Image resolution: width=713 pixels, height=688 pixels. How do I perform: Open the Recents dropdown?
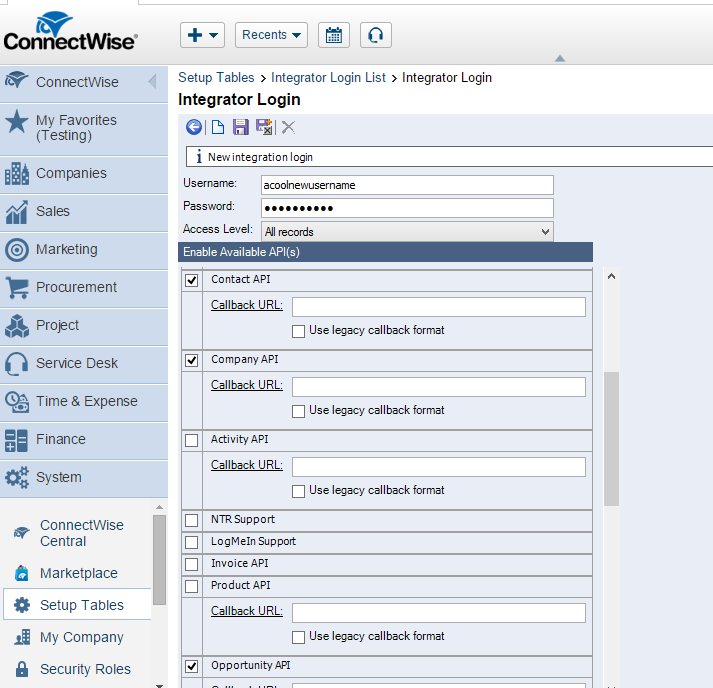pos(271,35)
